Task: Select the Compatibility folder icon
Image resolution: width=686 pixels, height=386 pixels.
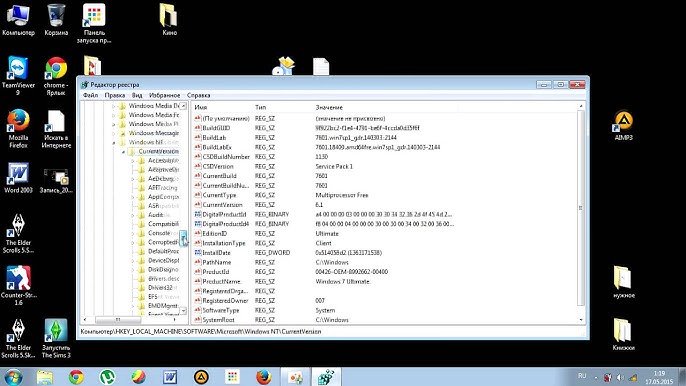Action: tap(141, 224)
